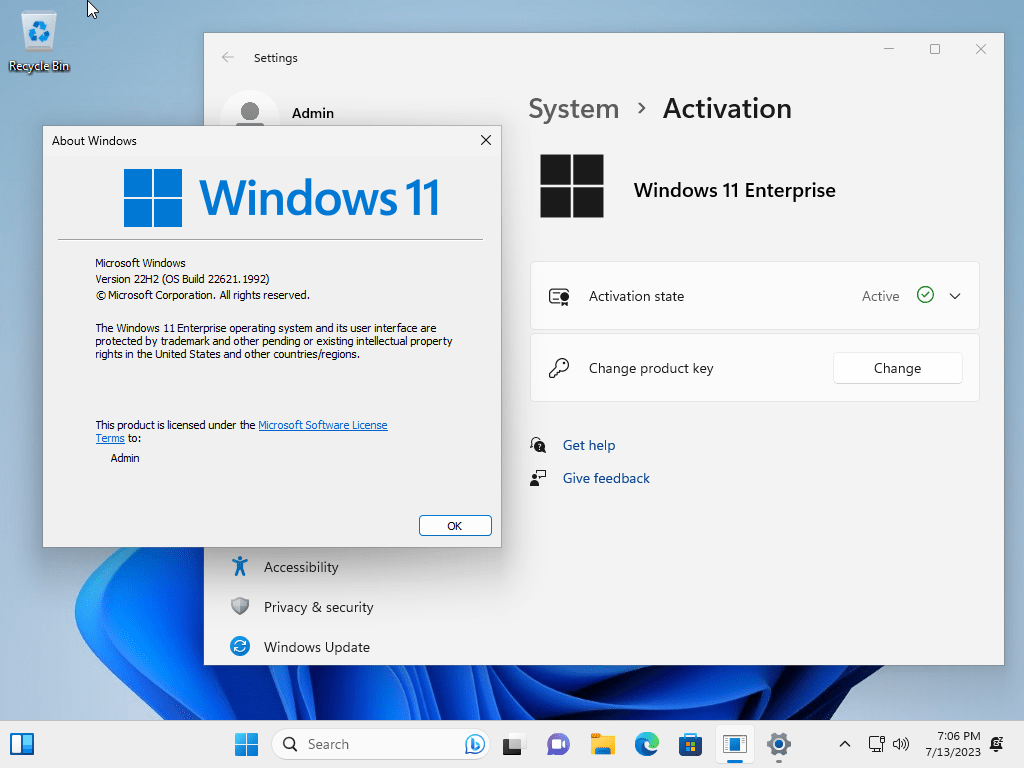Click the Accessibility figure icon

[240, 566]
